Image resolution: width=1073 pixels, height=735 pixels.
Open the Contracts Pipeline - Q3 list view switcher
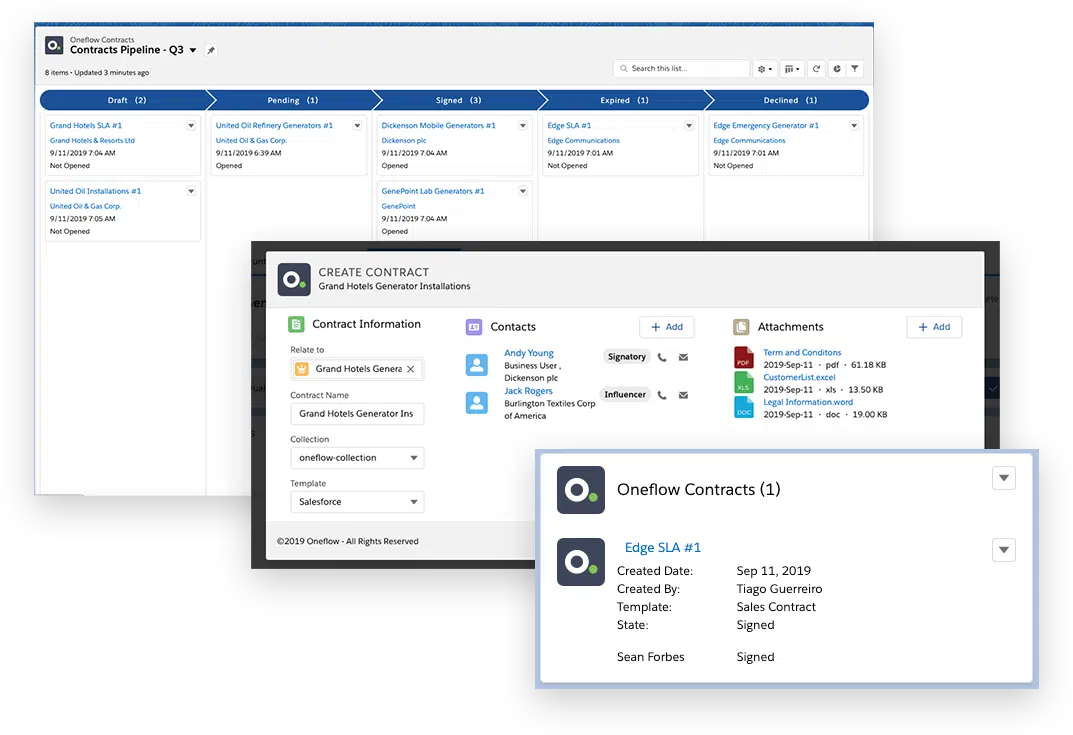click(x=193, y=50)
